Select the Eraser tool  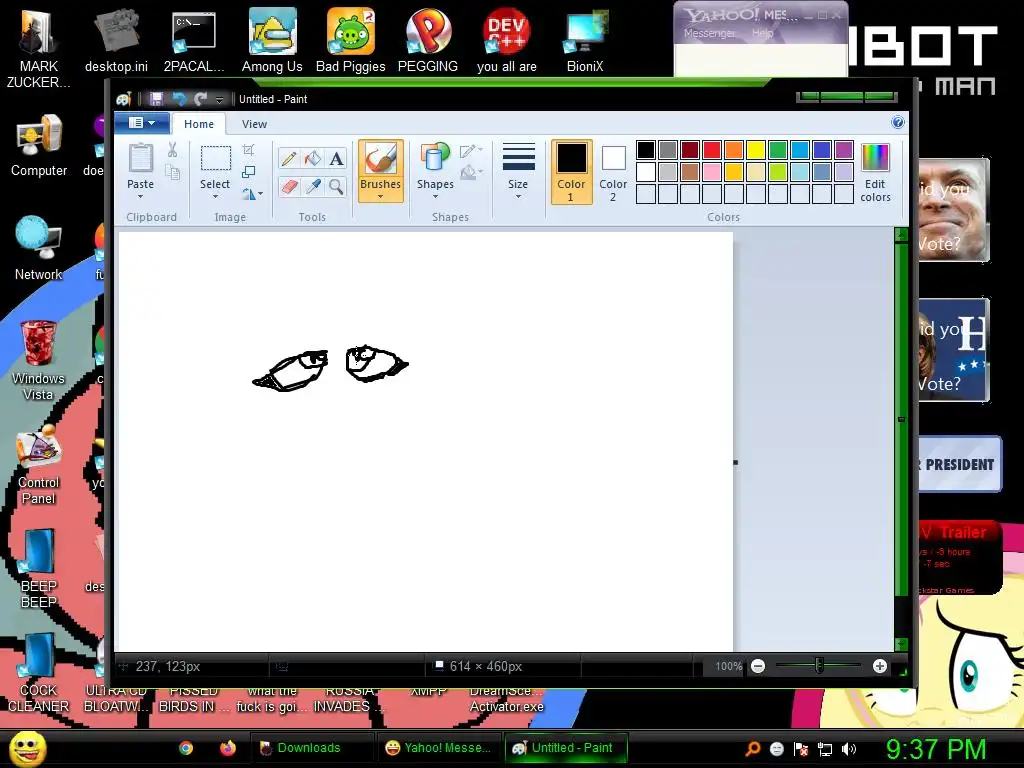click(289, 187)
